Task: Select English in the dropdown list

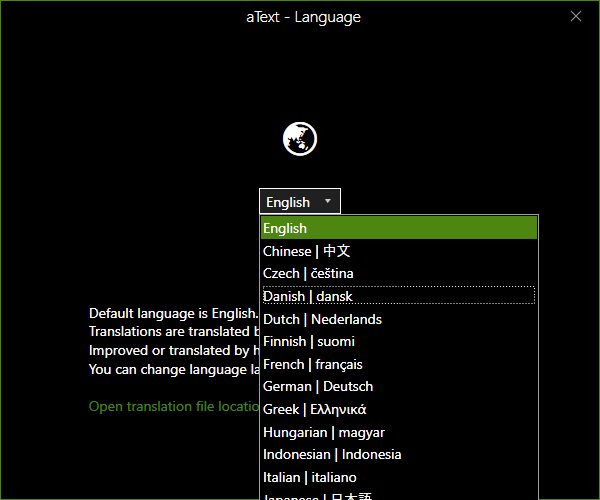Action: (399, 228)
